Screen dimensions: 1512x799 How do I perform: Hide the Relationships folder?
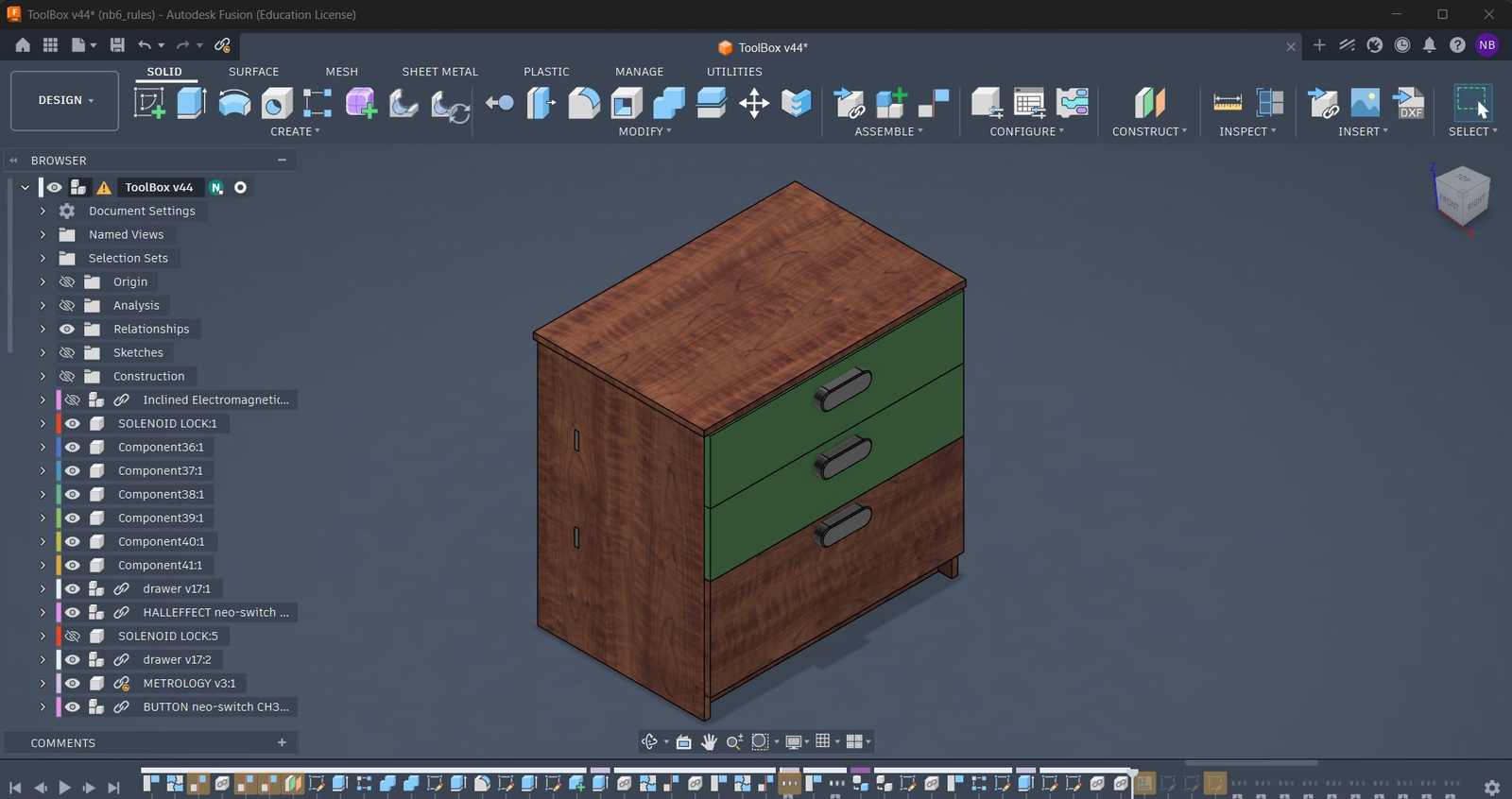[x=67, y=329]
